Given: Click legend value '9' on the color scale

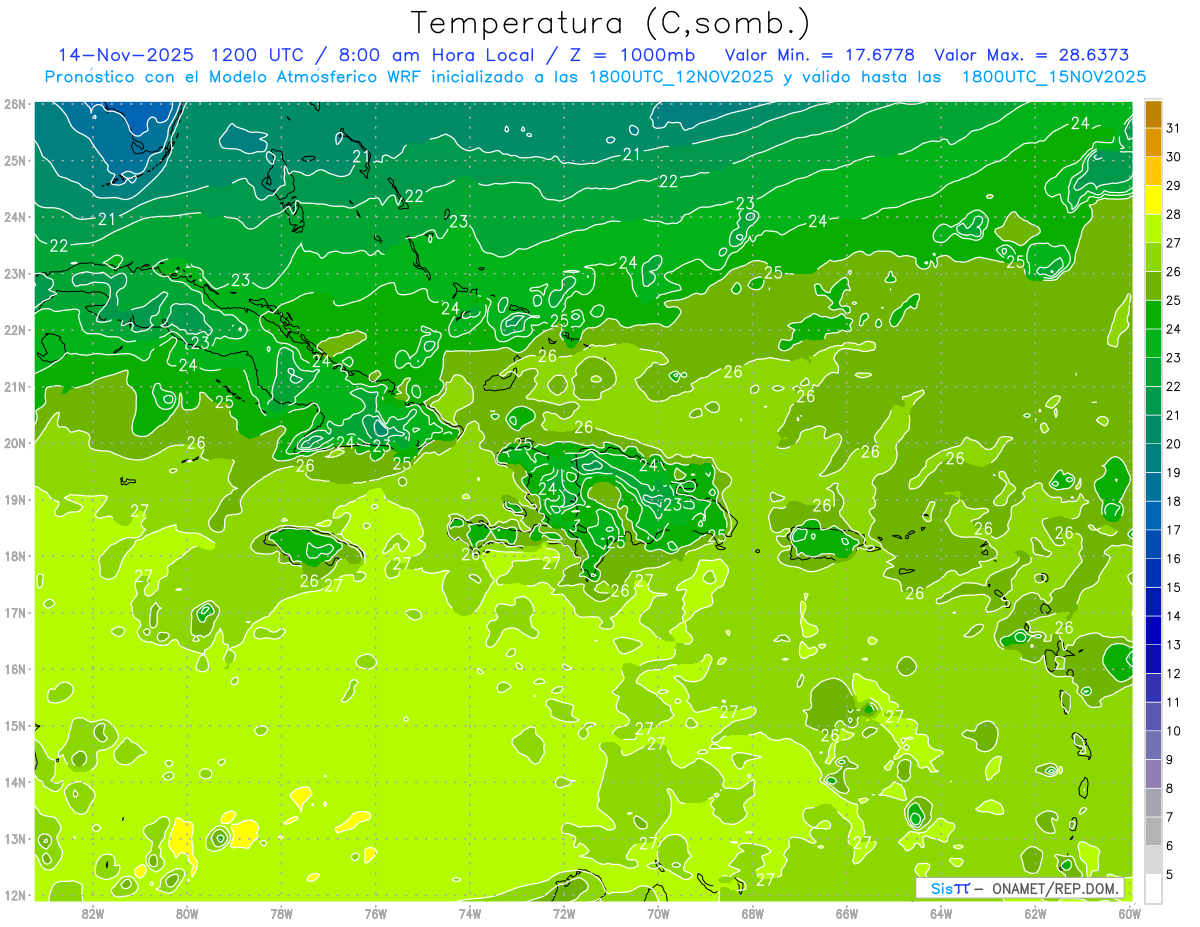Looking at the screenshot, I should coord(1170,759).
